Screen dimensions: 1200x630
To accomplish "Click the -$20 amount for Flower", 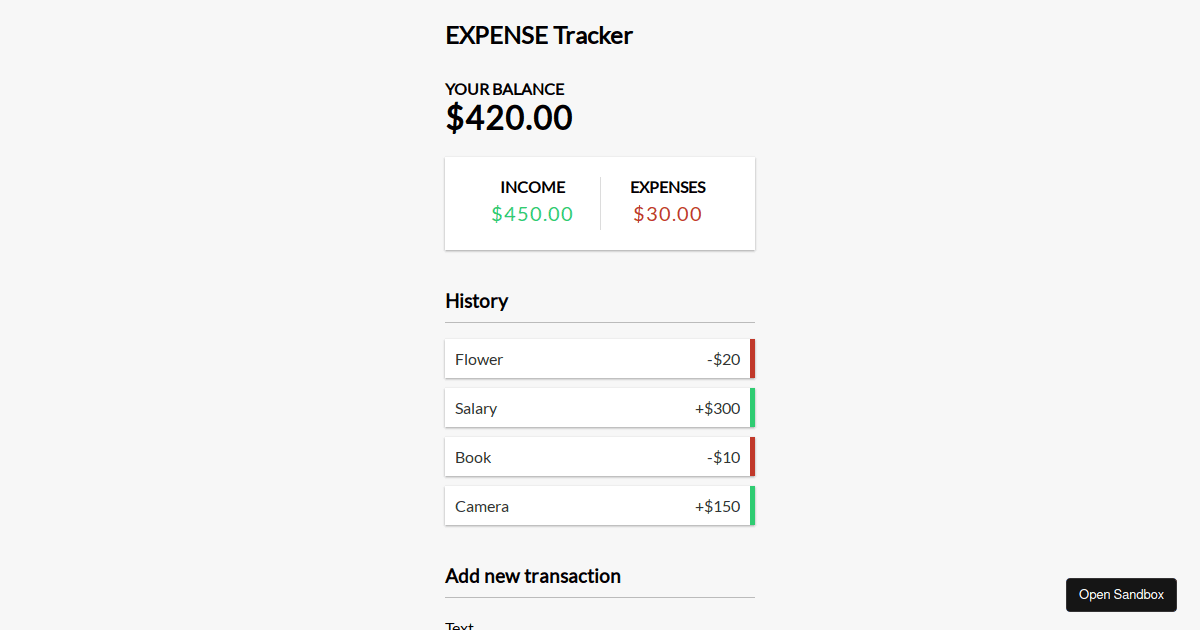I will [x=724, y=359].
